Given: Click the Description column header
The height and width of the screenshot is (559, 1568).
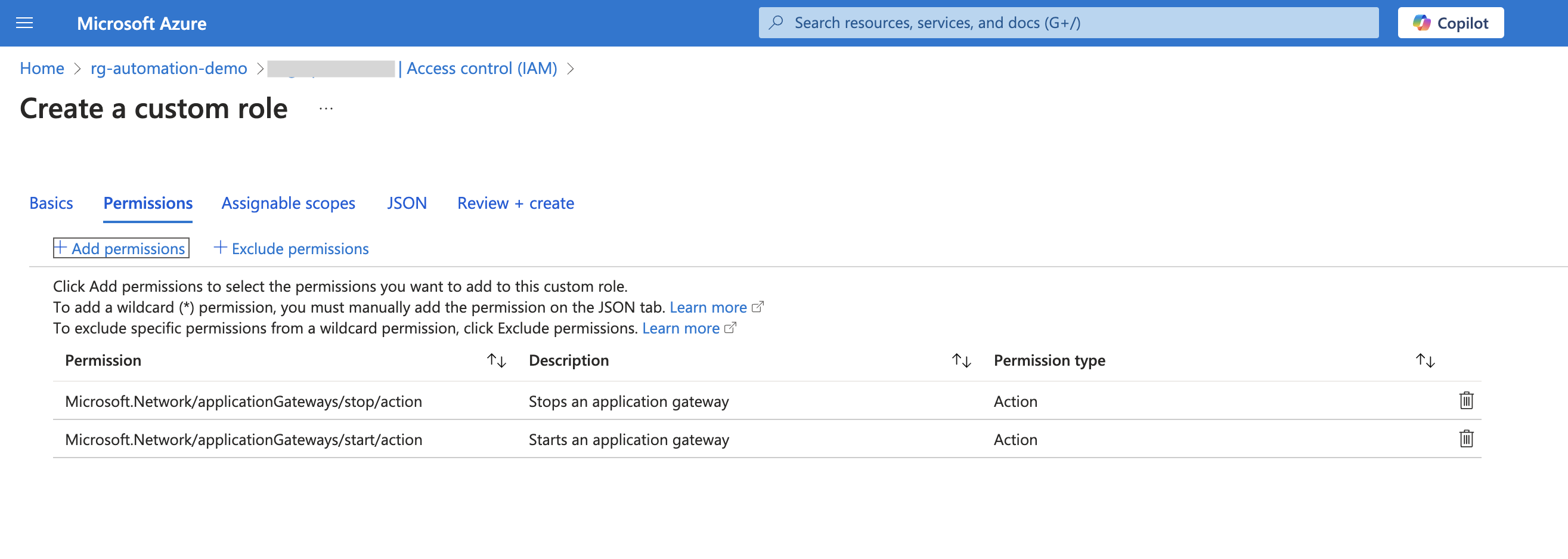Looking at the screenshot, I should (x=569, y=360).
